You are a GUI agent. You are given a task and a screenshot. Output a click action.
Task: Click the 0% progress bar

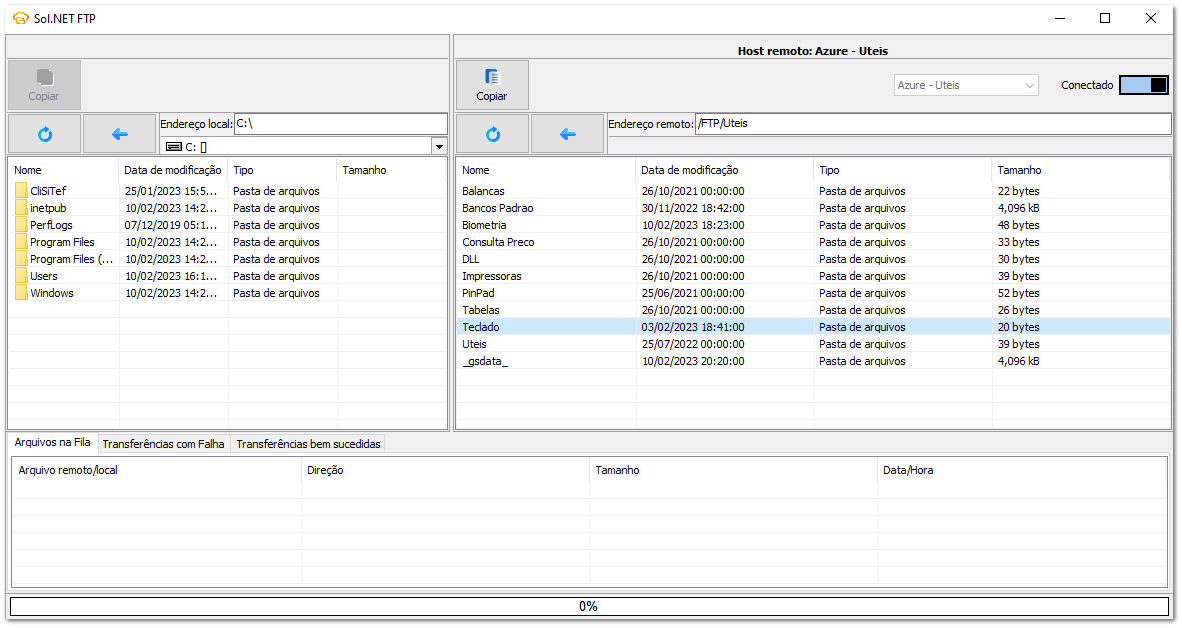pyautogui.click(x=589, y=606)
